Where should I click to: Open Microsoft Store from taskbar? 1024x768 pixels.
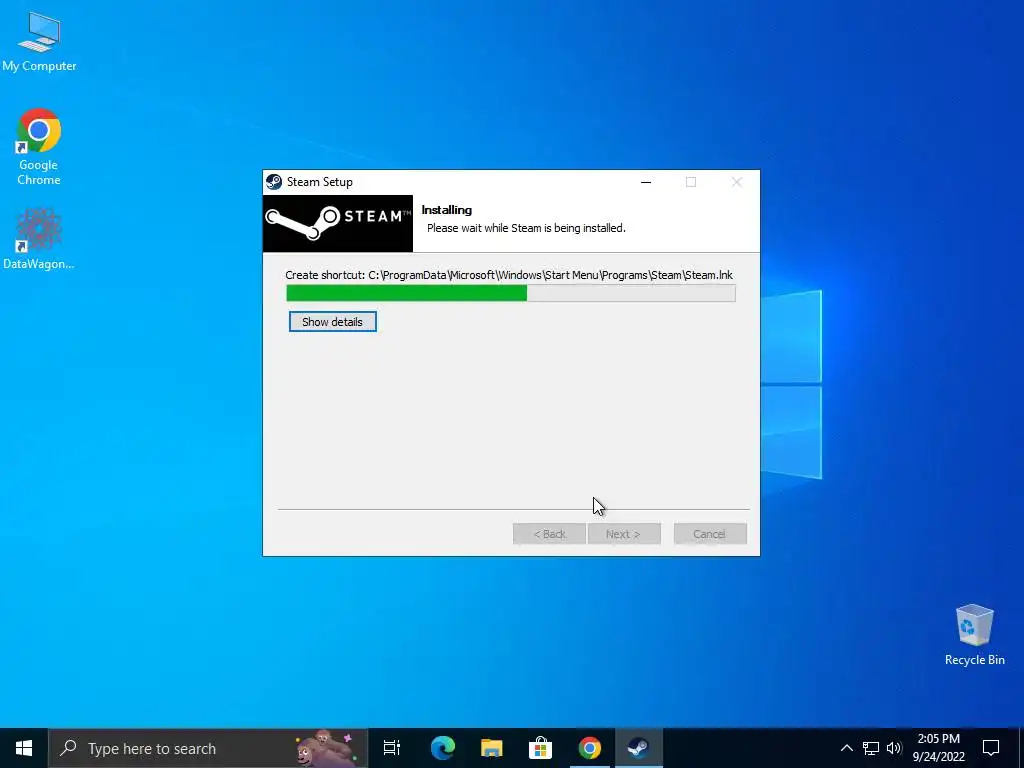(541, 748)
